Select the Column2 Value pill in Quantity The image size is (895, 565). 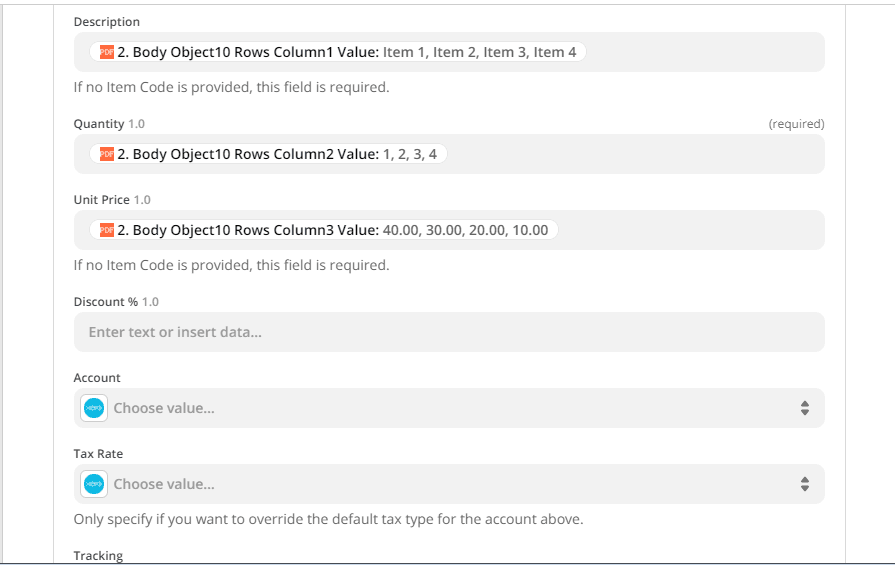270,154
